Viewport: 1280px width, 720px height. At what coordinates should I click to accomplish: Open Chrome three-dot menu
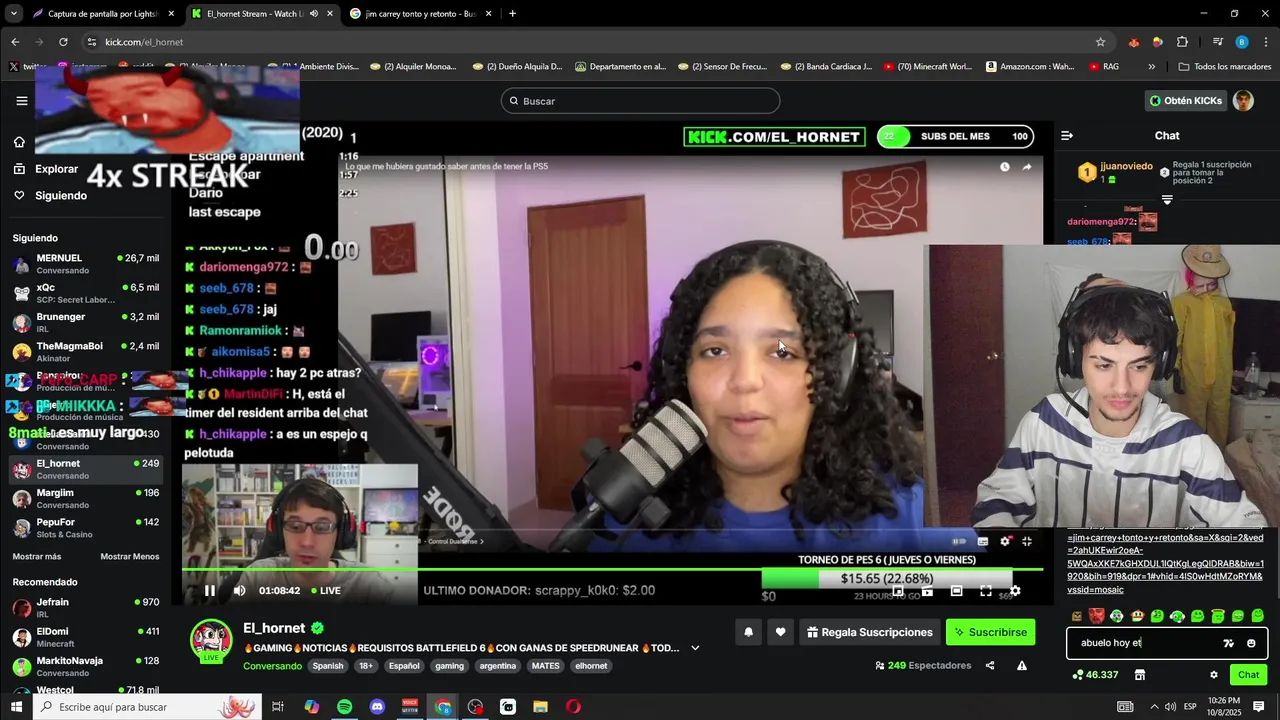point(1265,42)
